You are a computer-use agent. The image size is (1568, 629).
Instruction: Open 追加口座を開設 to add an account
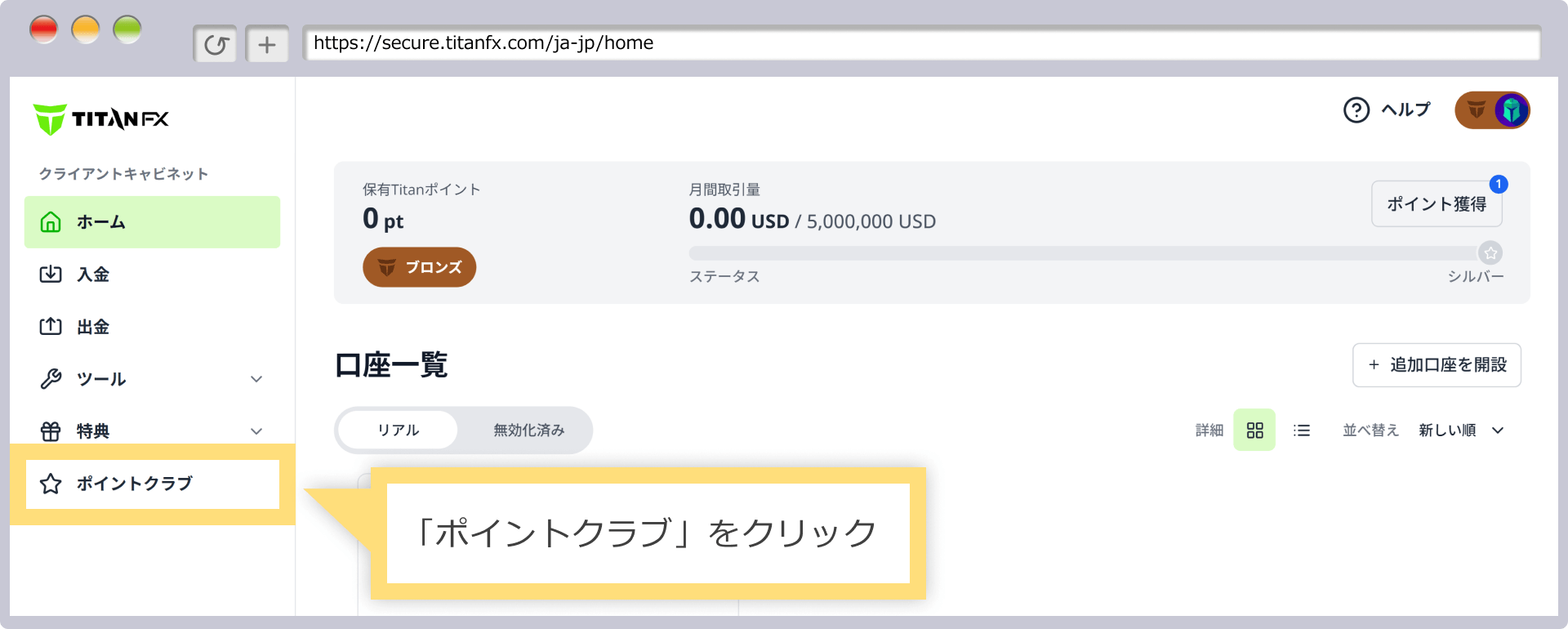click(x=1437, y=365)
